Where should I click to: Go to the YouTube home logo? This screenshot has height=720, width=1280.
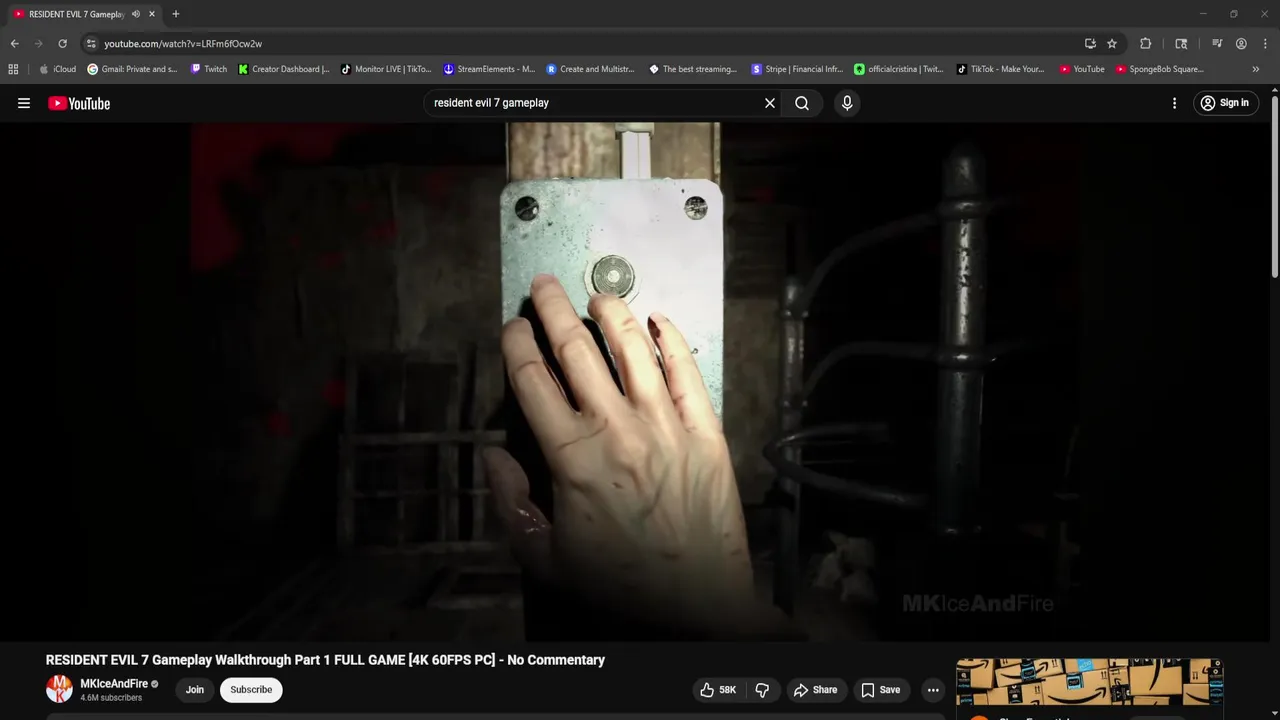(x=79, y=103)
